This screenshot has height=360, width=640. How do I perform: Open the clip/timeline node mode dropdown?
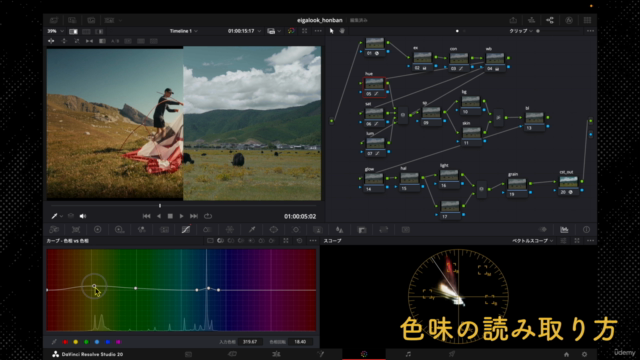(x=521, y=31)
